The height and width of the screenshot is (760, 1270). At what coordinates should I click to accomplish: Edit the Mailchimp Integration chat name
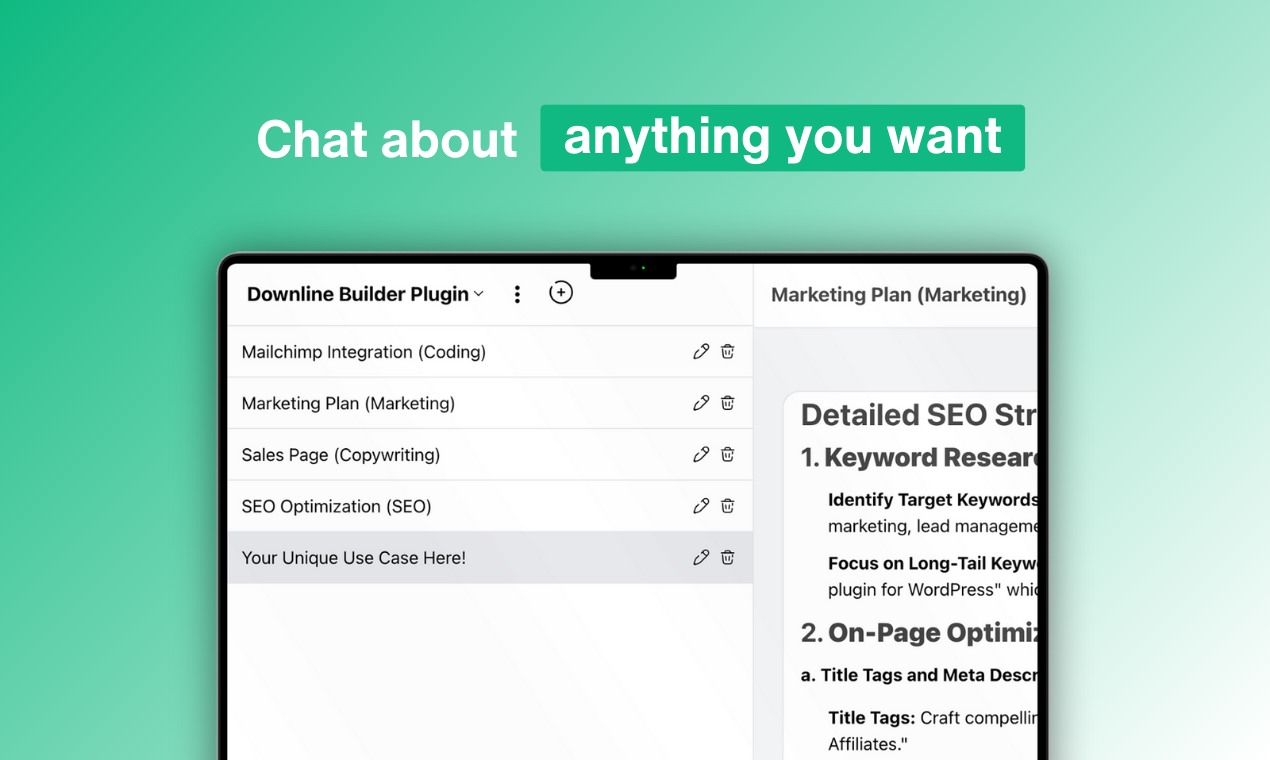(701, 352)
